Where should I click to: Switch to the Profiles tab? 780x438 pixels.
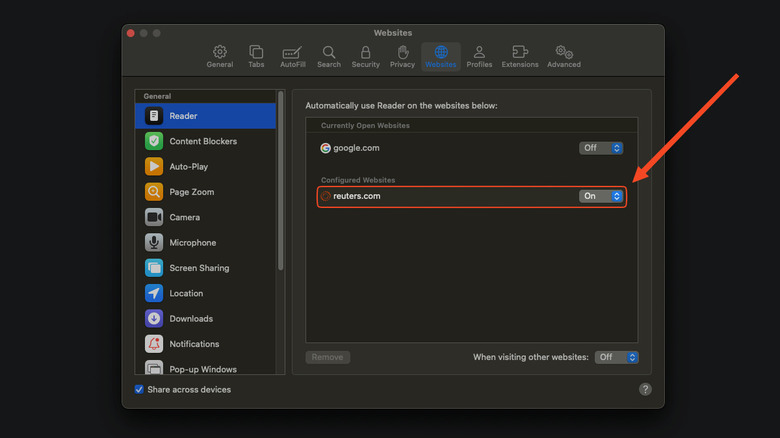(479, 56)
